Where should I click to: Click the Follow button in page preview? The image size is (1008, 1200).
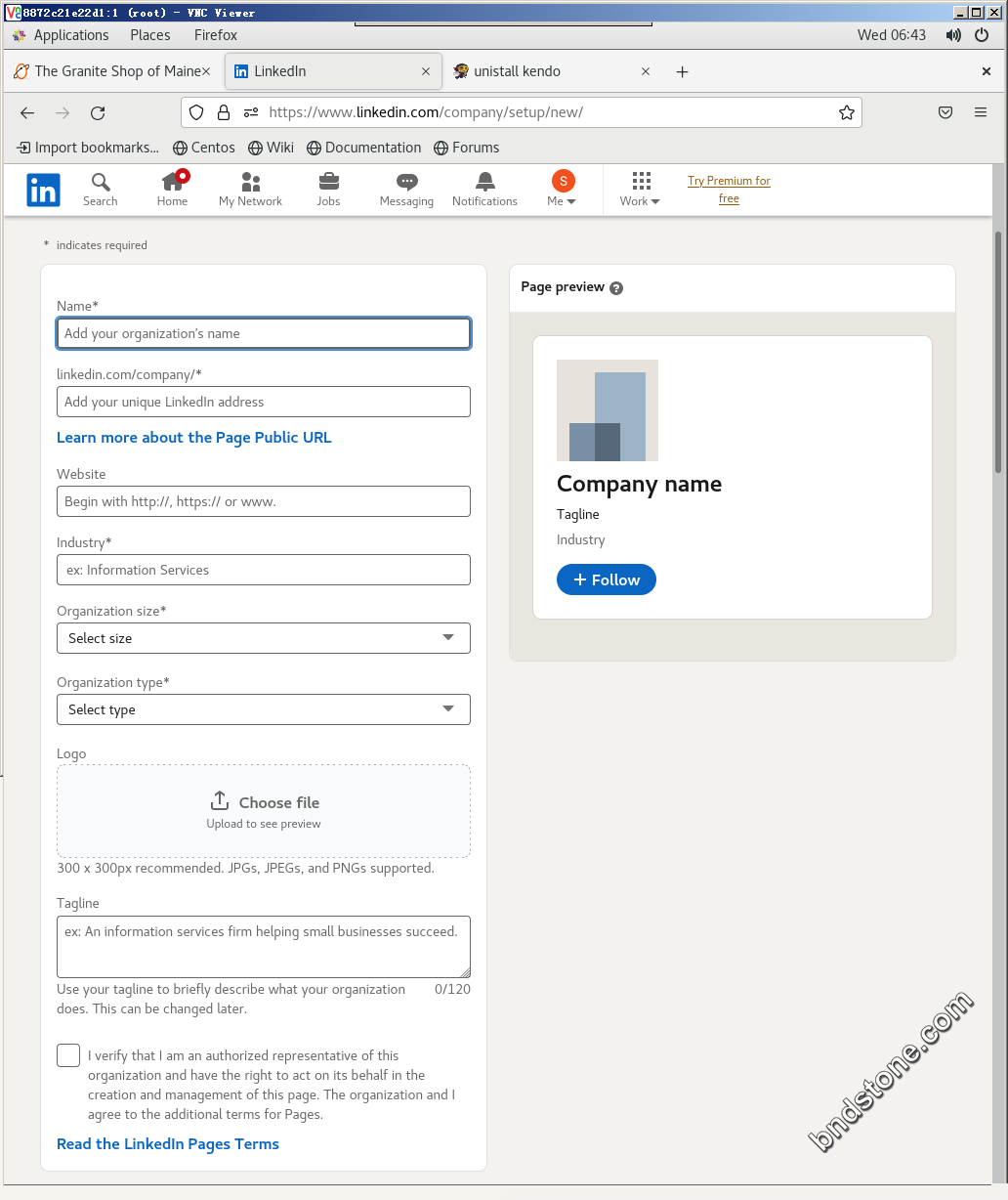click(607, 579)
